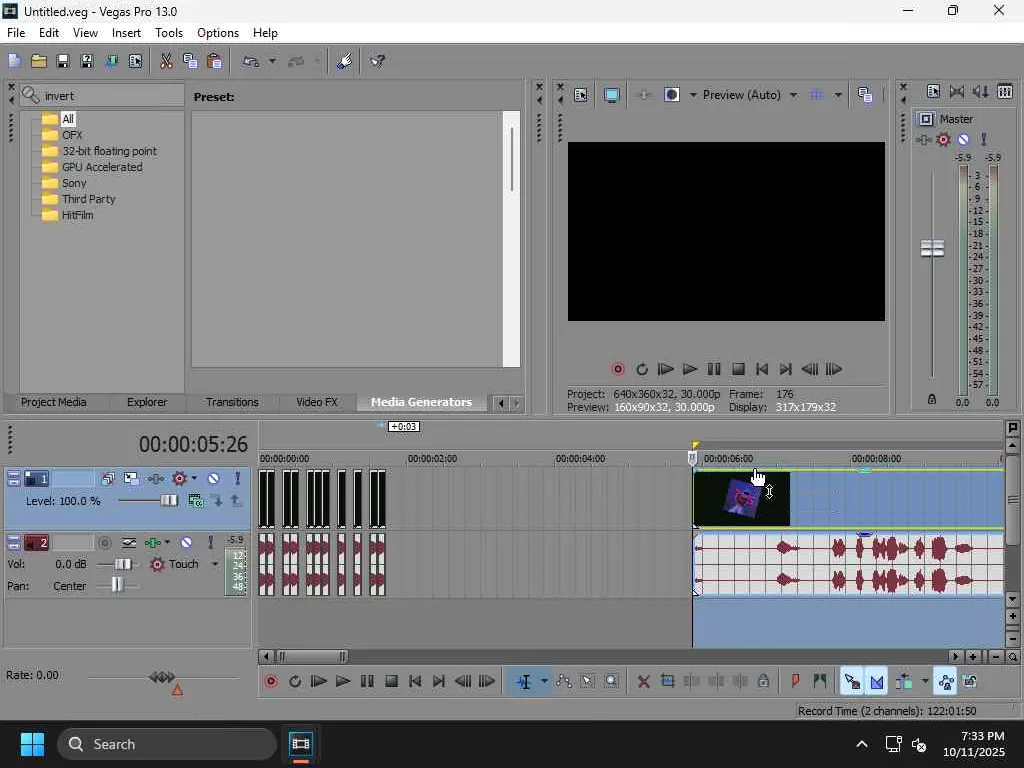Viewport: 1024px width, 768px height.
Task: Select the HitFilm folder
Action: (x=77, y=216)
